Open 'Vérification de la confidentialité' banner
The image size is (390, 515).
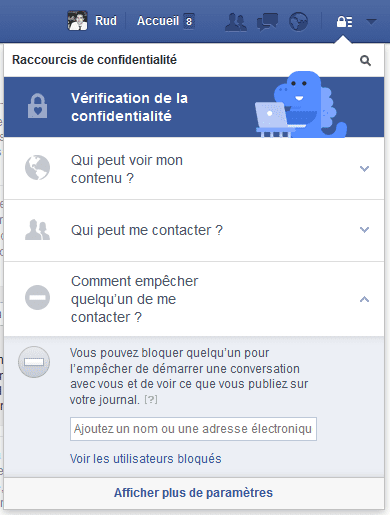(x=194, y=107)
